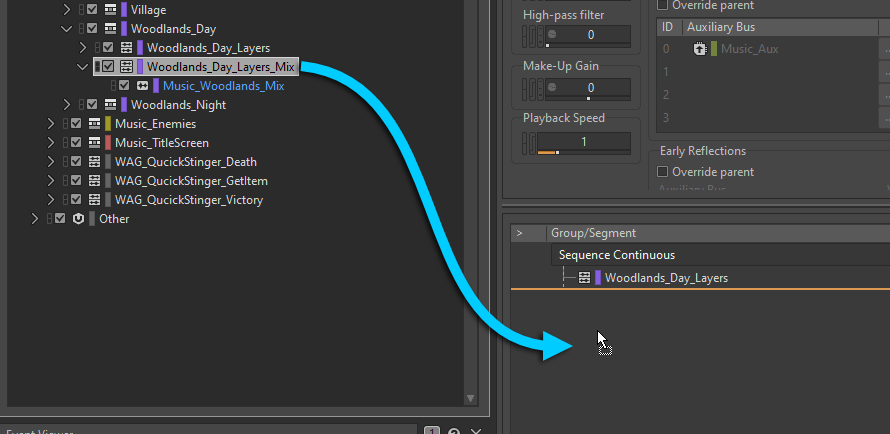Click the Make-Up Gain value field
Screen dimensions: 890x434
tap(590, 88)
